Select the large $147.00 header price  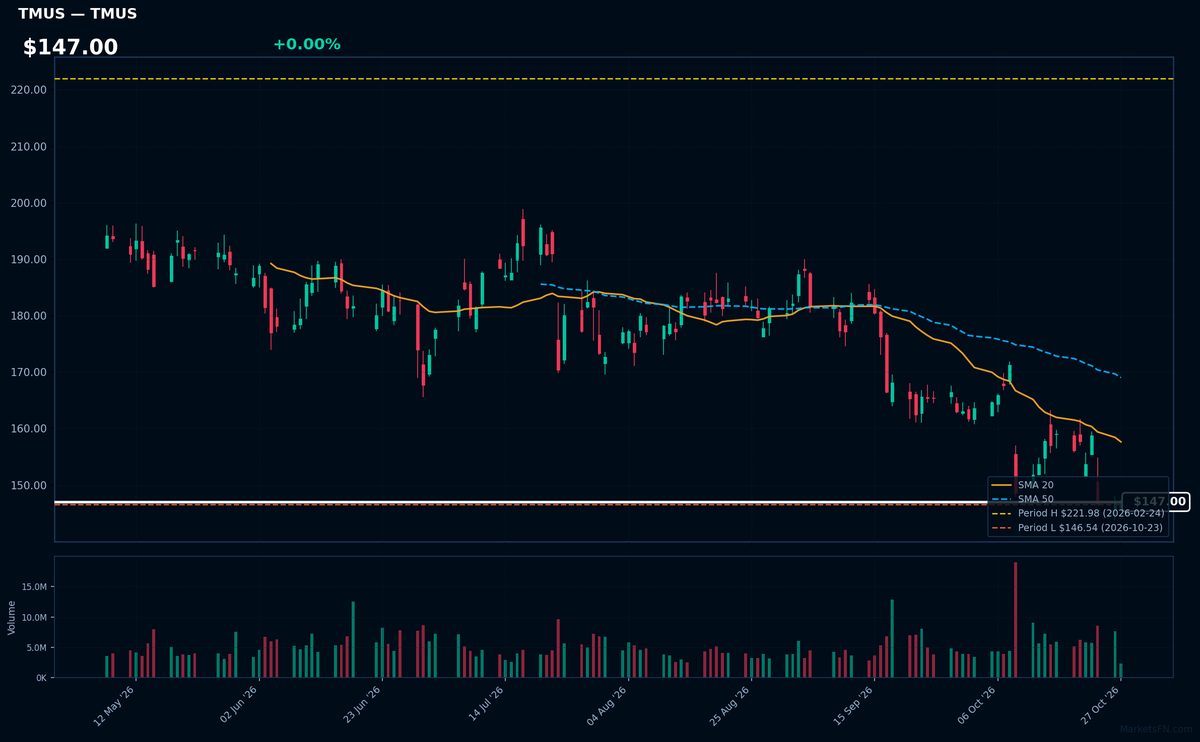point(70,47)
